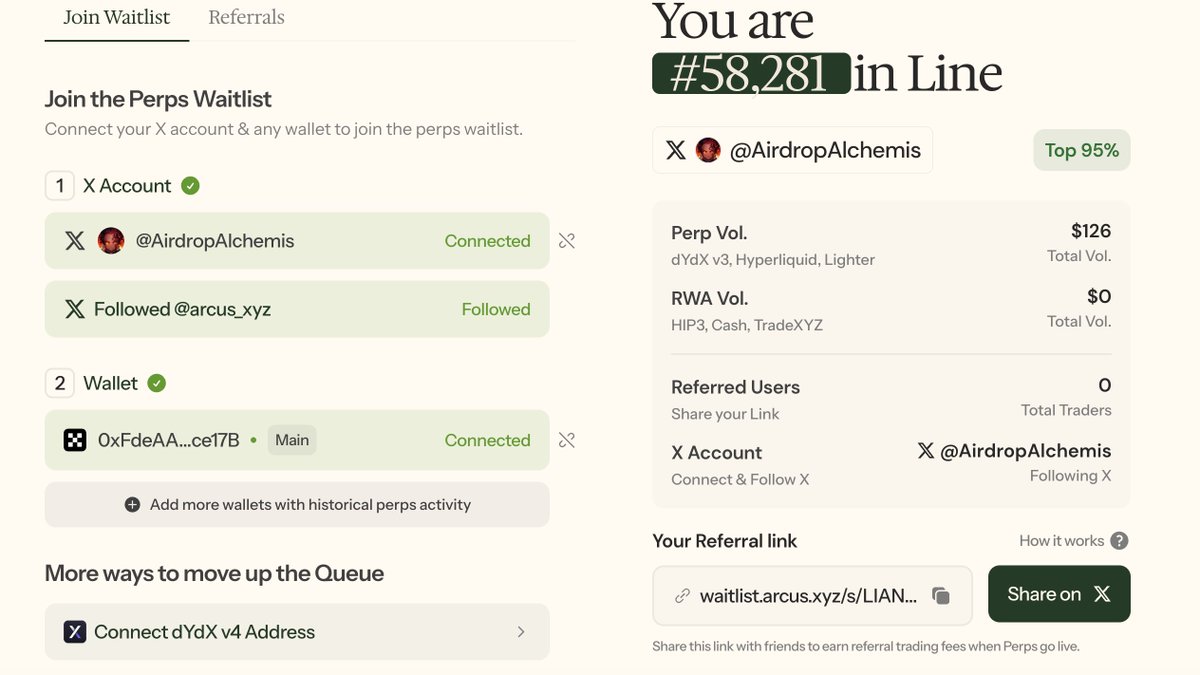Click the Connected status in the wallet row

488,440
